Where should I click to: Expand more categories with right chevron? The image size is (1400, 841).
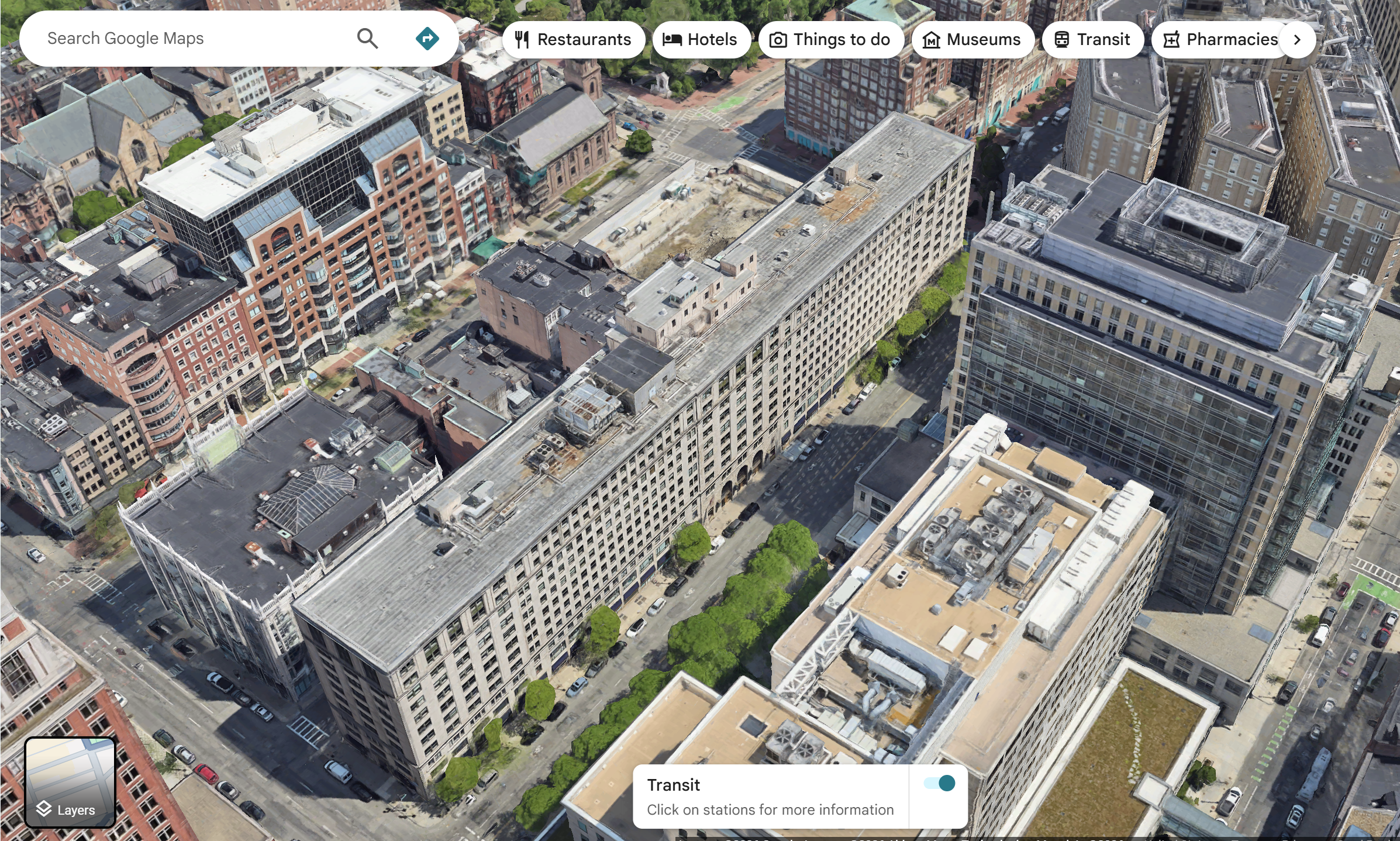(1297, 40)
